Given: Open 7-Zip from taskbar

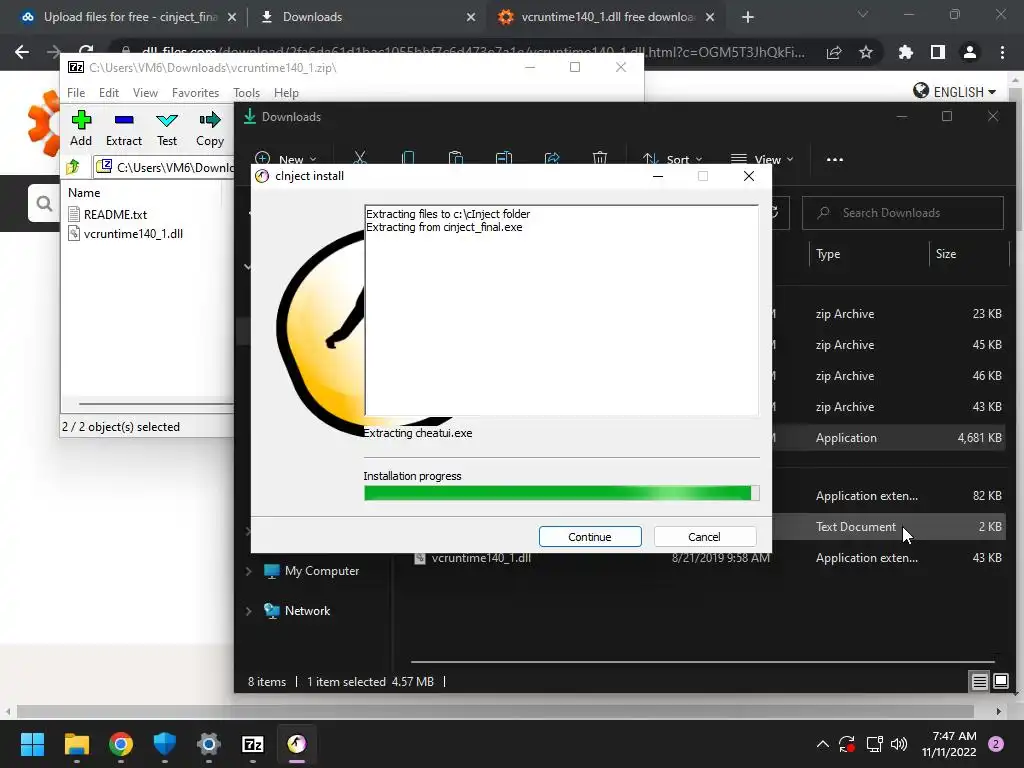Looking at the screenshot, I should pyautogui.click(x=253, y=744).
